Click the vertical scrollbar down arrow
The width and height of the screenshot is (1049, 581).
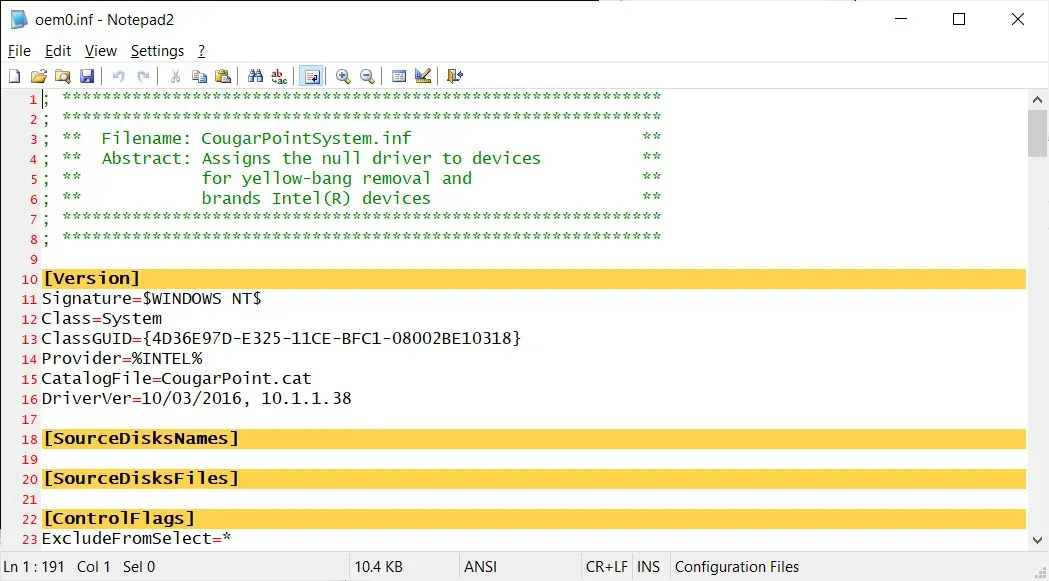click(x=1038, y=540)
